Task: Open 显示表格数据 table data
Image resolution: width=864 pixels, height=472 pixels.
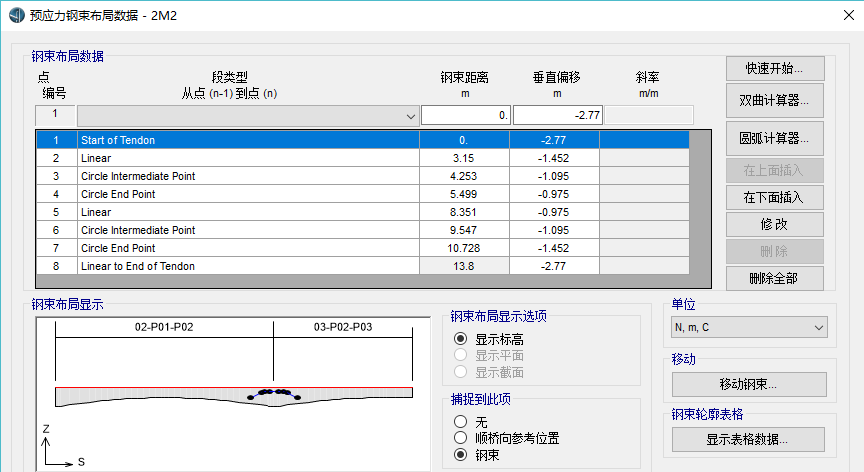Action: 749,439
